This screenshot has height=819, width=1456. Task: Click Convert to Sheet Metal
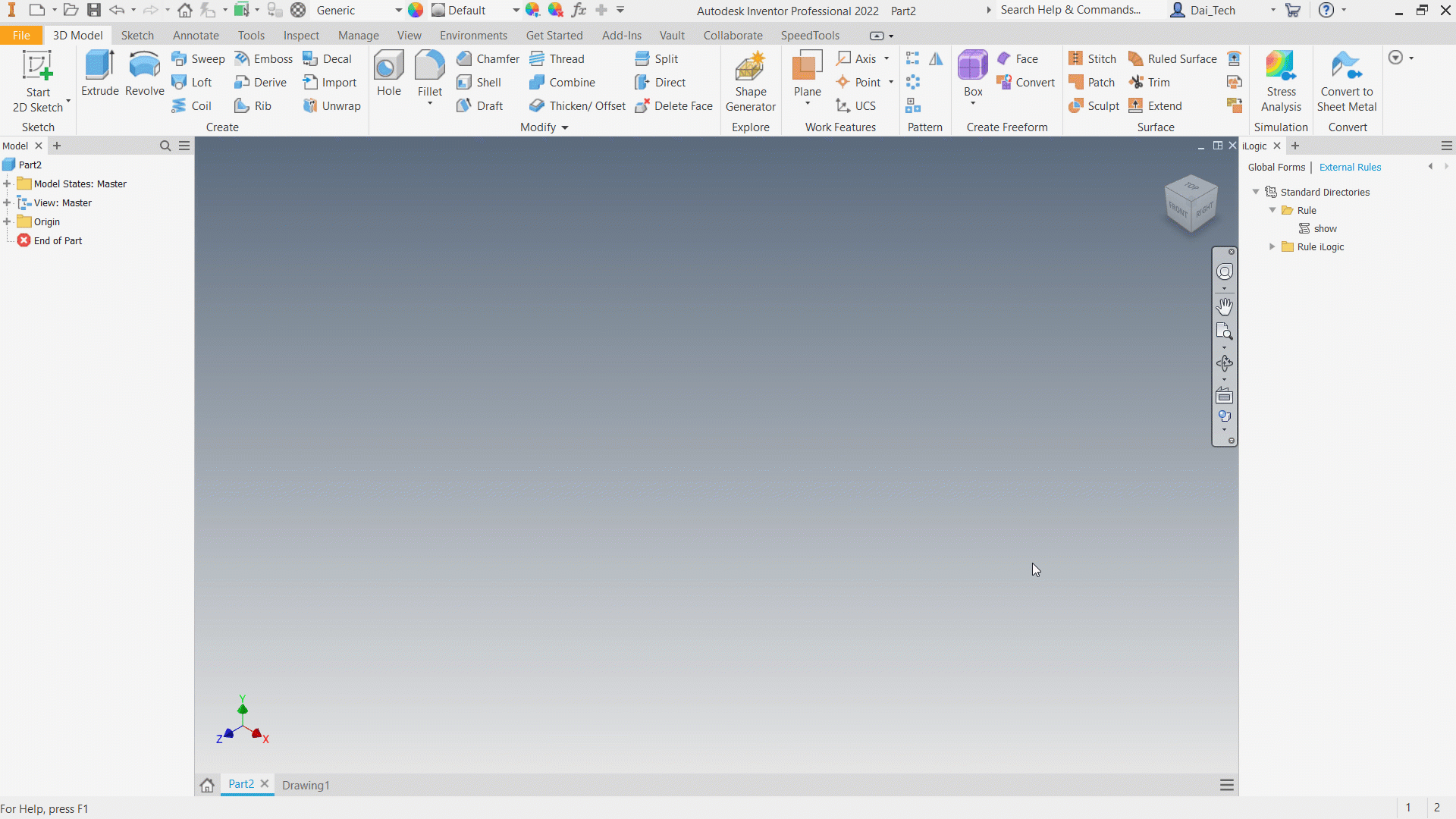[1346, 82]
